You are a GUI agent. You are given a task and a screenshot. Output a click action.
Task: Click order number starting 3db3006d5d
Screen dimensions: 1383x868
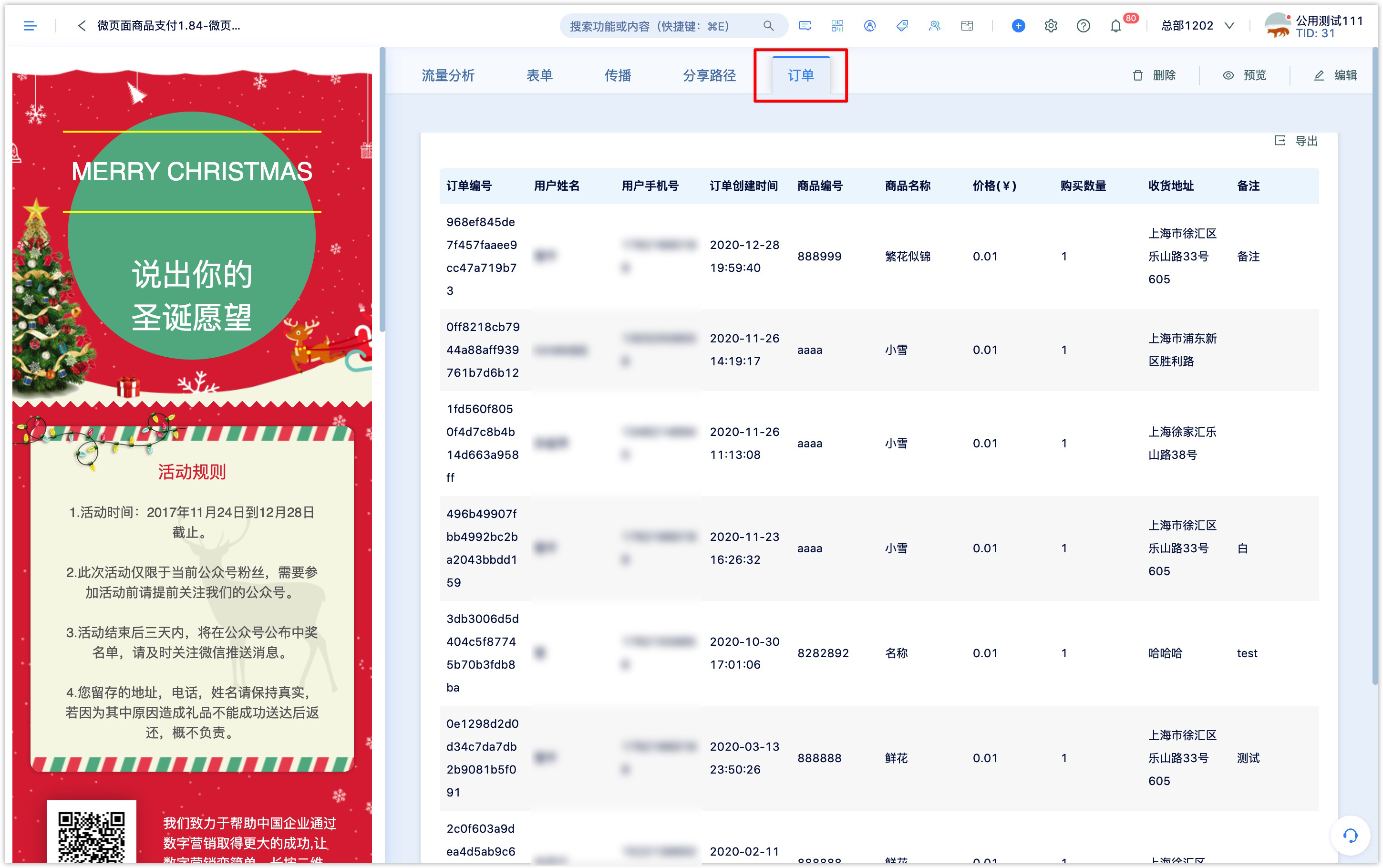pyautogui.click(x=483, y=653)
